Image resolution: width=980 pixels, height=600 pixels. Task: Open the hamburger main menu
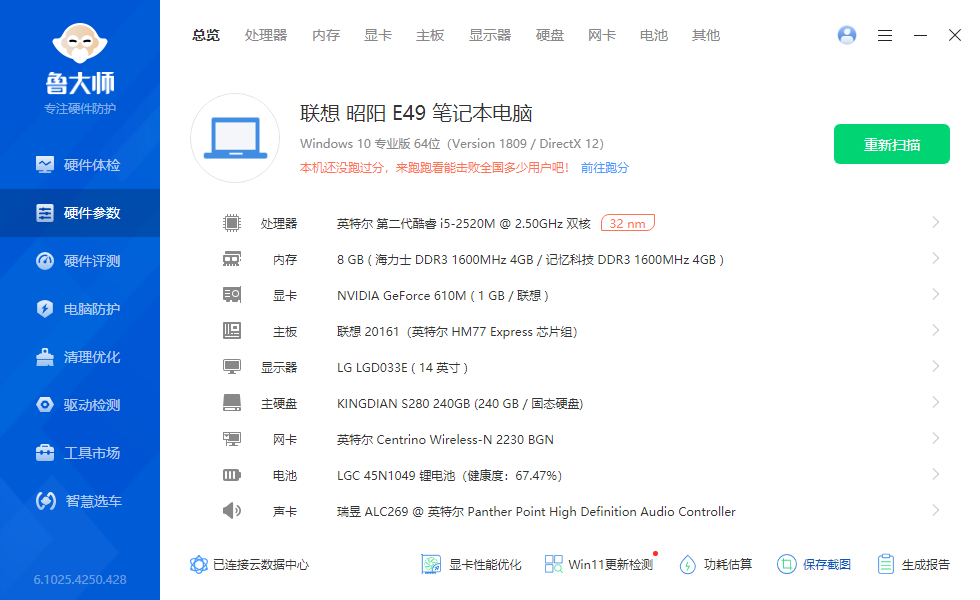coord(884,36)
